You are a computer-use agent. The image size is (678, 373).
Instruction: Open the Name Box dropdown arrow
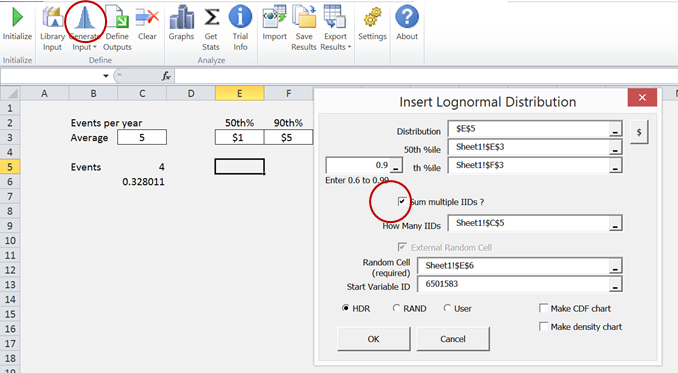click(x=106, y=76)
